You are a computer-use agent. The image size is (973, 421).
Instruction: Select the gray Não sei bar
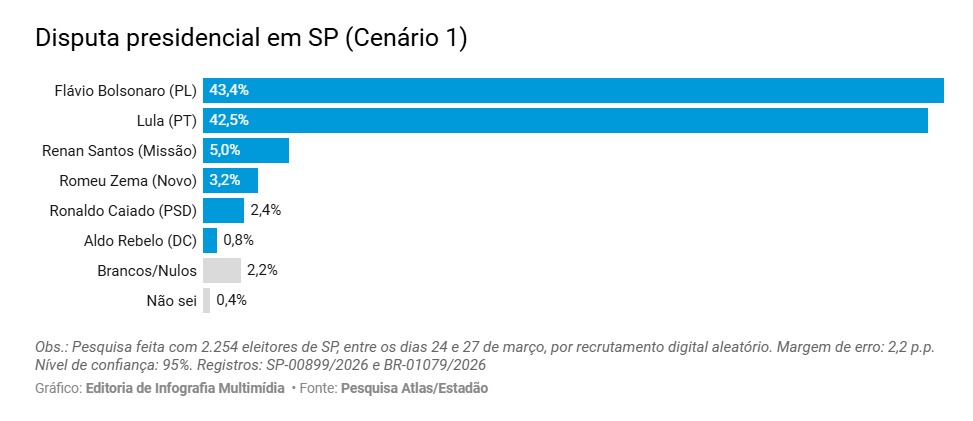tap(207, 300)
